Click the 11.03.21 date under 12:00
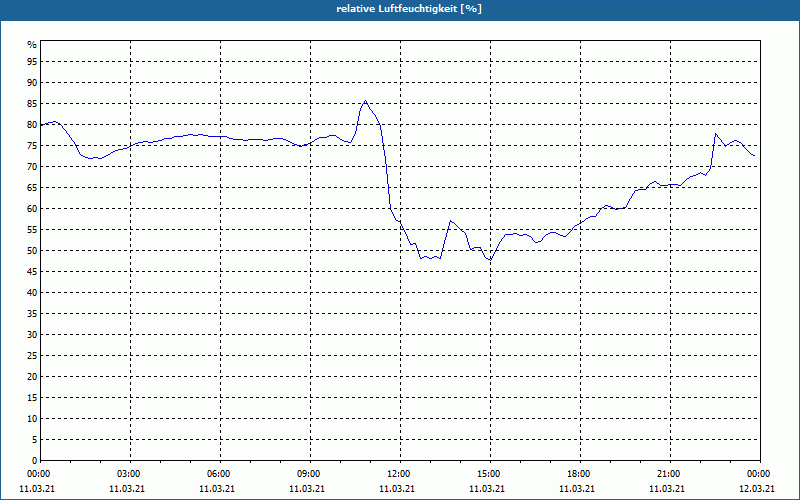The width and height of the screenshot is (800, 500). [x=397, y=489]
